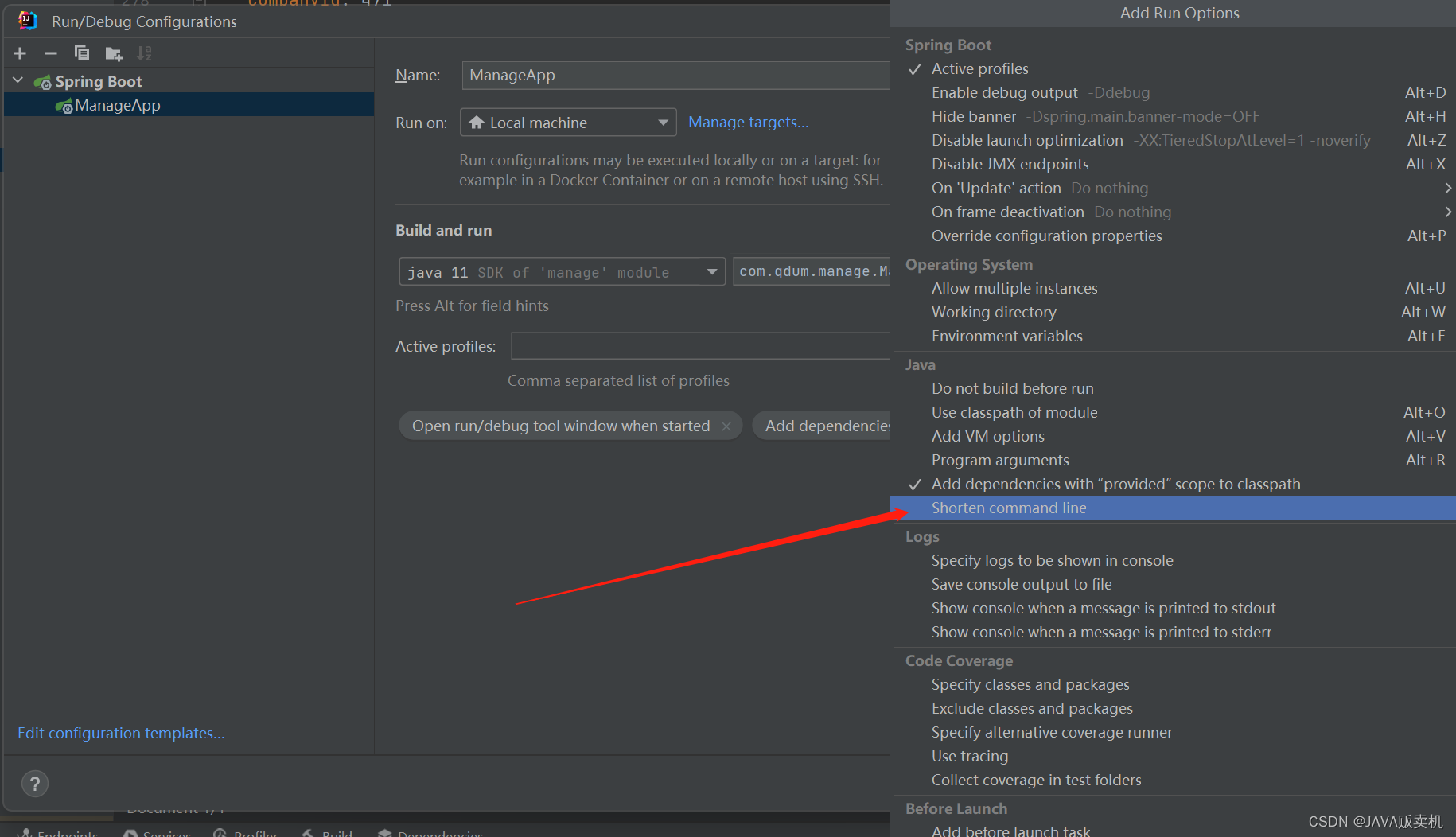Toggle the Active profiles option
This screenshot has width=1456, height=837.
(1173, 68)
